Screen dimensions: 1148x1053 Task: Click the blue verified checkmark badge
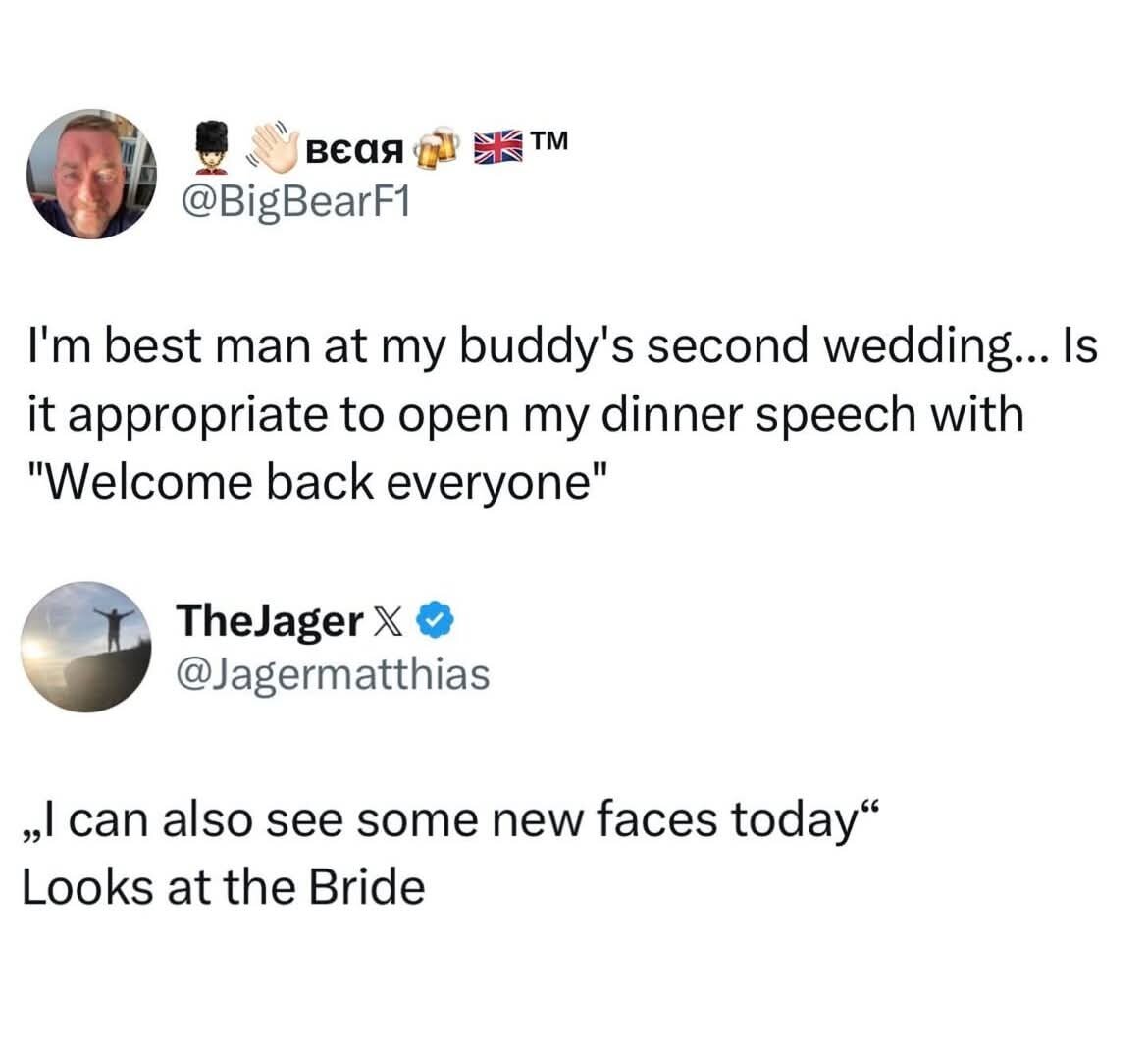coord(436,621)
